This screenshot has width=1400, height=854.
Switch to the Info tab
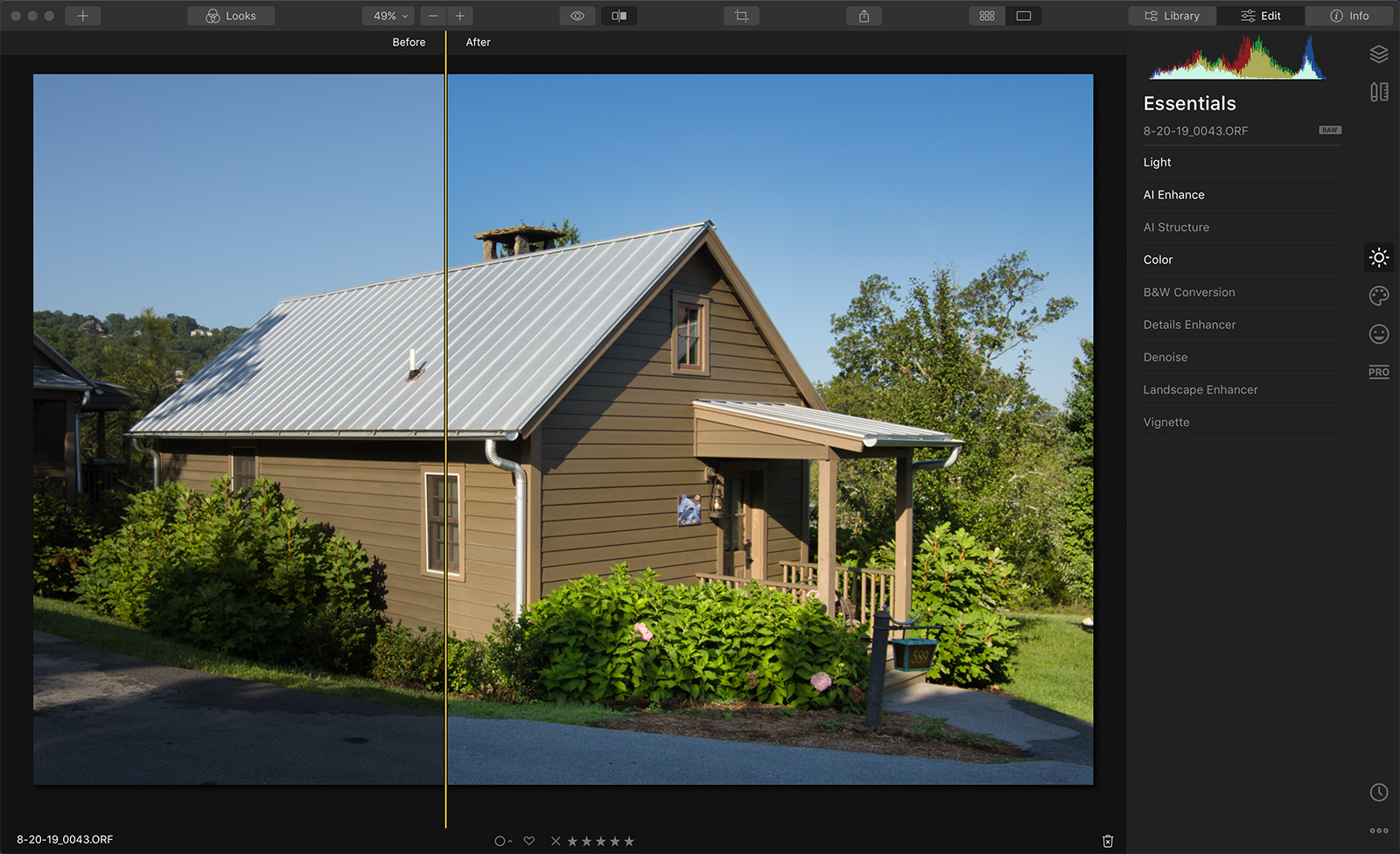[x=1348, y=16]
